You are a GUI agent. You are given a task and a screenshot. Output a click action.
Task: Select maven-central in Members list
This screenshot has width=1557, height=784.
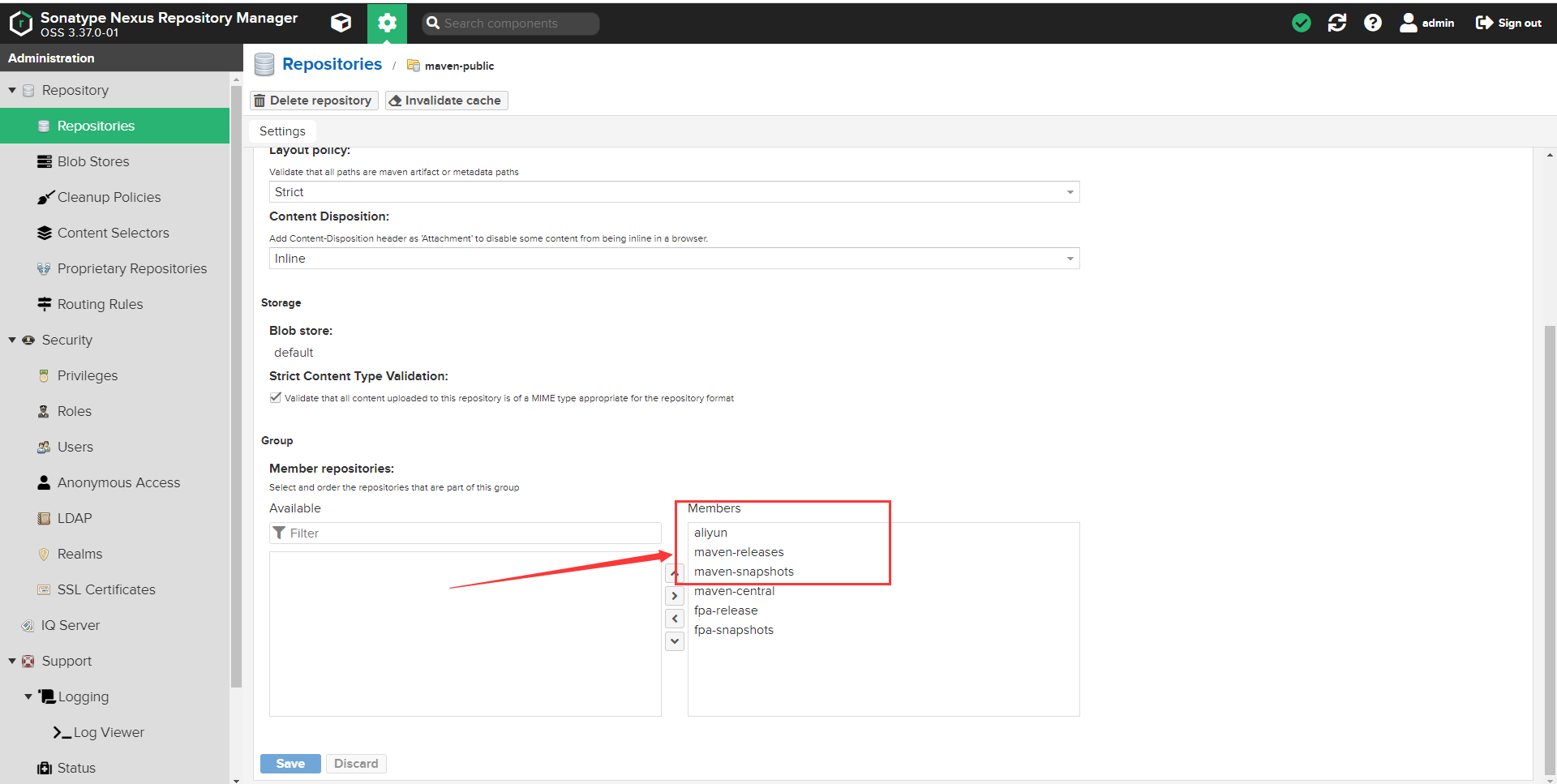[x=883, y=591]
